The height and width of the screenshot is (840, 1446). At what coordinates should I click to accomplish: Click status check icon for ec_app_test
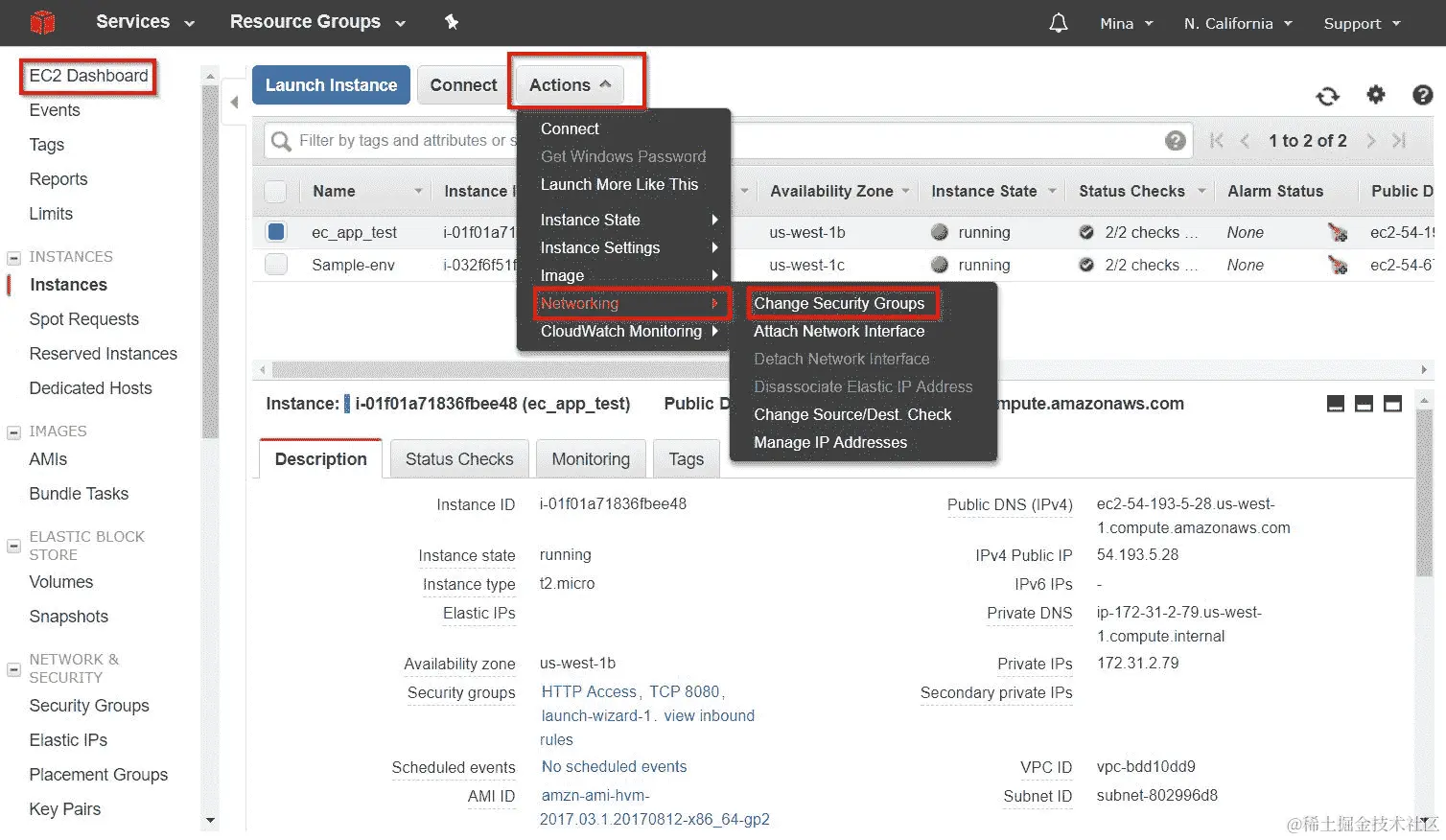click(1086, 232)
